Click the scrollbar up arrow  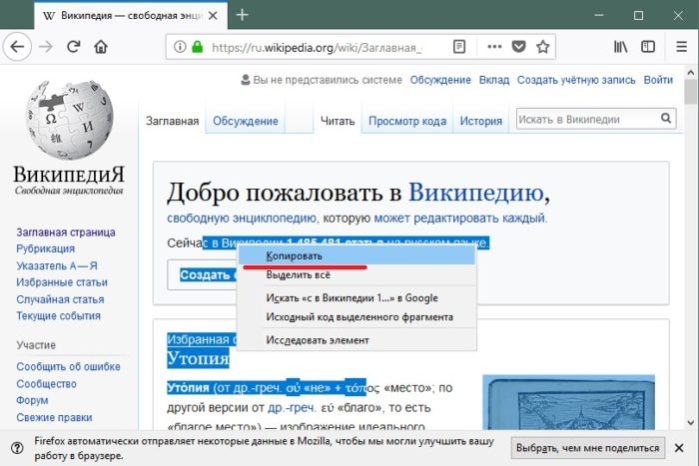691,73
